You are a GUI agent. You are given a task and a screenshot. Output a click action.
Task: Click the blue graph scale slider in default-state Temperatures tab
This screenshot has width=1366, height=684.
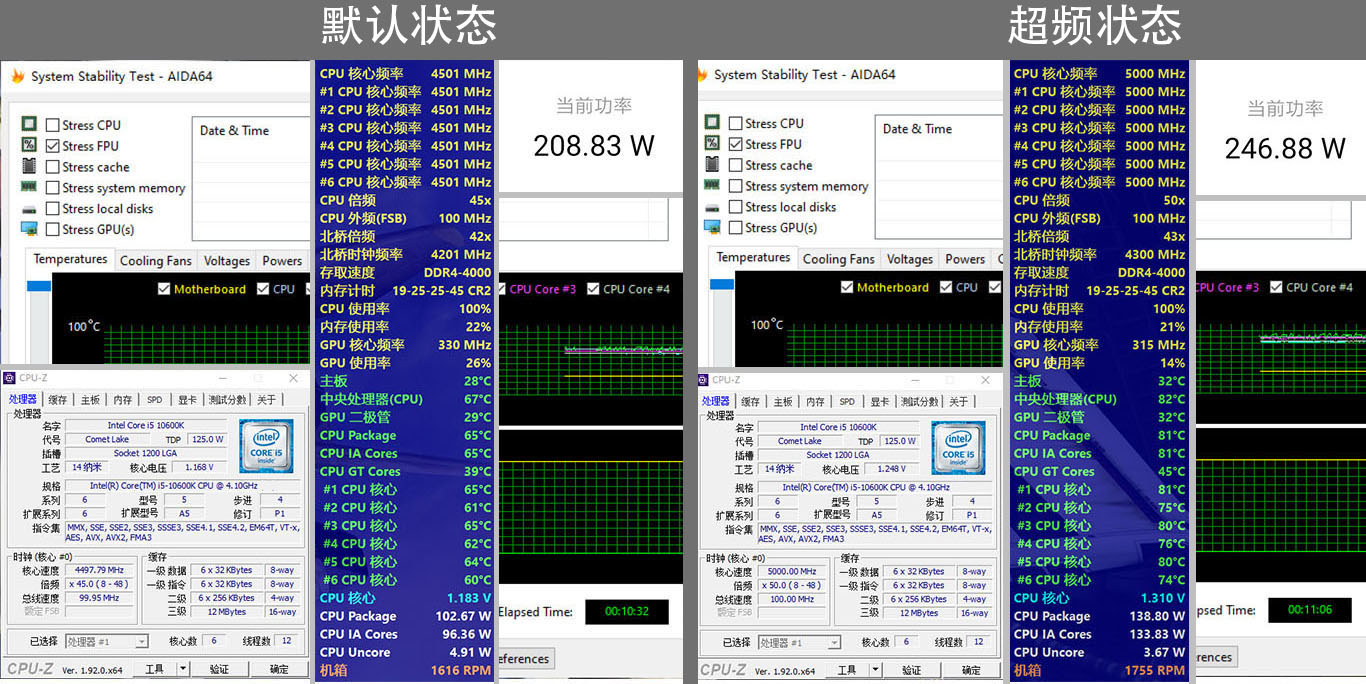(39, 287)
